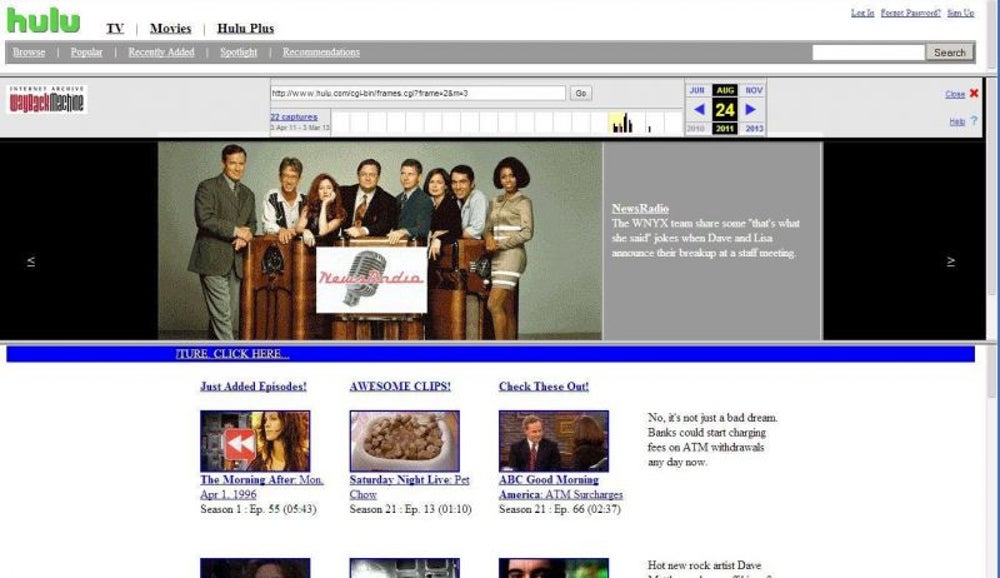Select the Recommendations tab

pos(321,52)
